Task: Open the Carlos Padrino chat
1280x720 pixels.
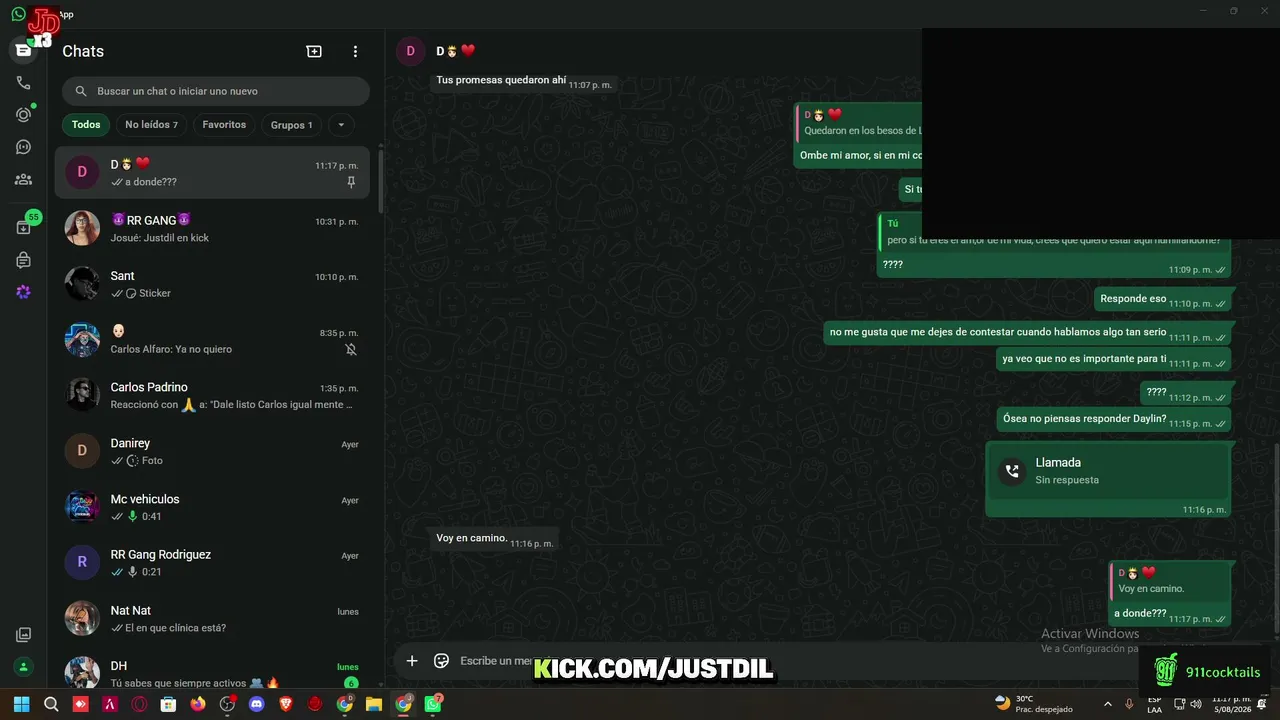Action: (212, 396)
